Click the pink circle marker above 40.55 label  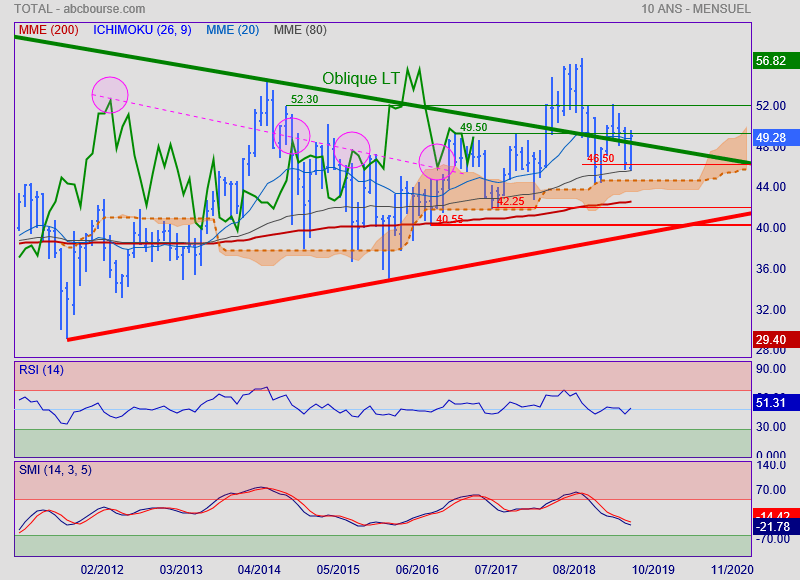pyautogui.click(x=437, y=162)
